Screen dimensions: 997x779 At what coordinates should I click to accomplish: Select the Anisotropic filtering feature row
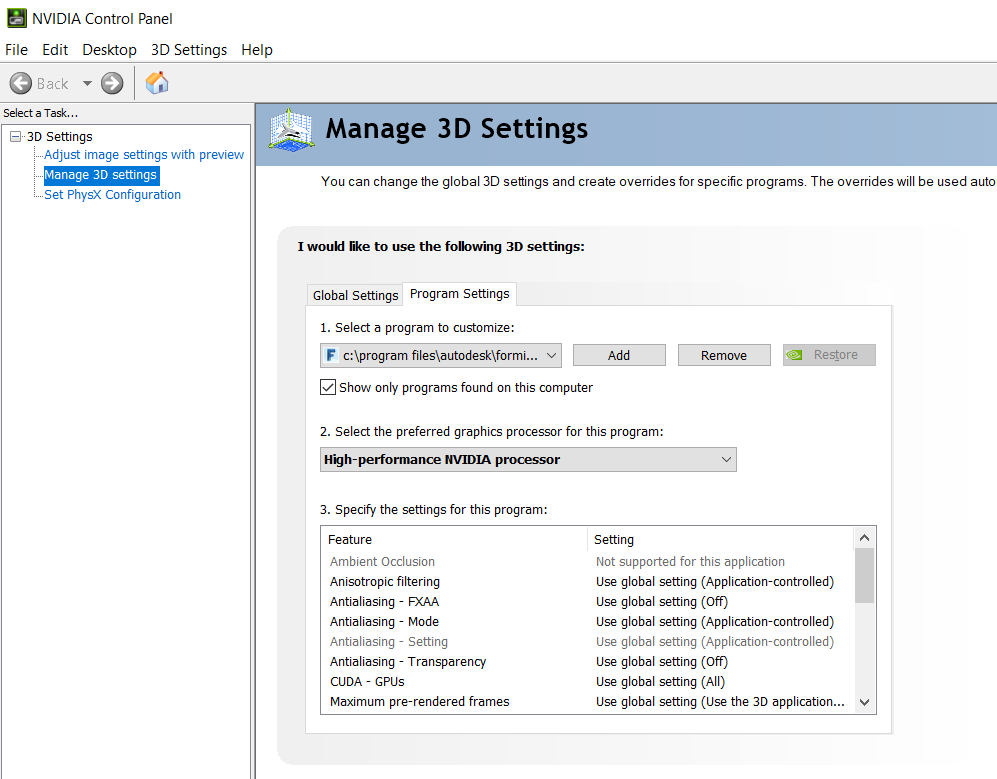click(x=384, y=581)
